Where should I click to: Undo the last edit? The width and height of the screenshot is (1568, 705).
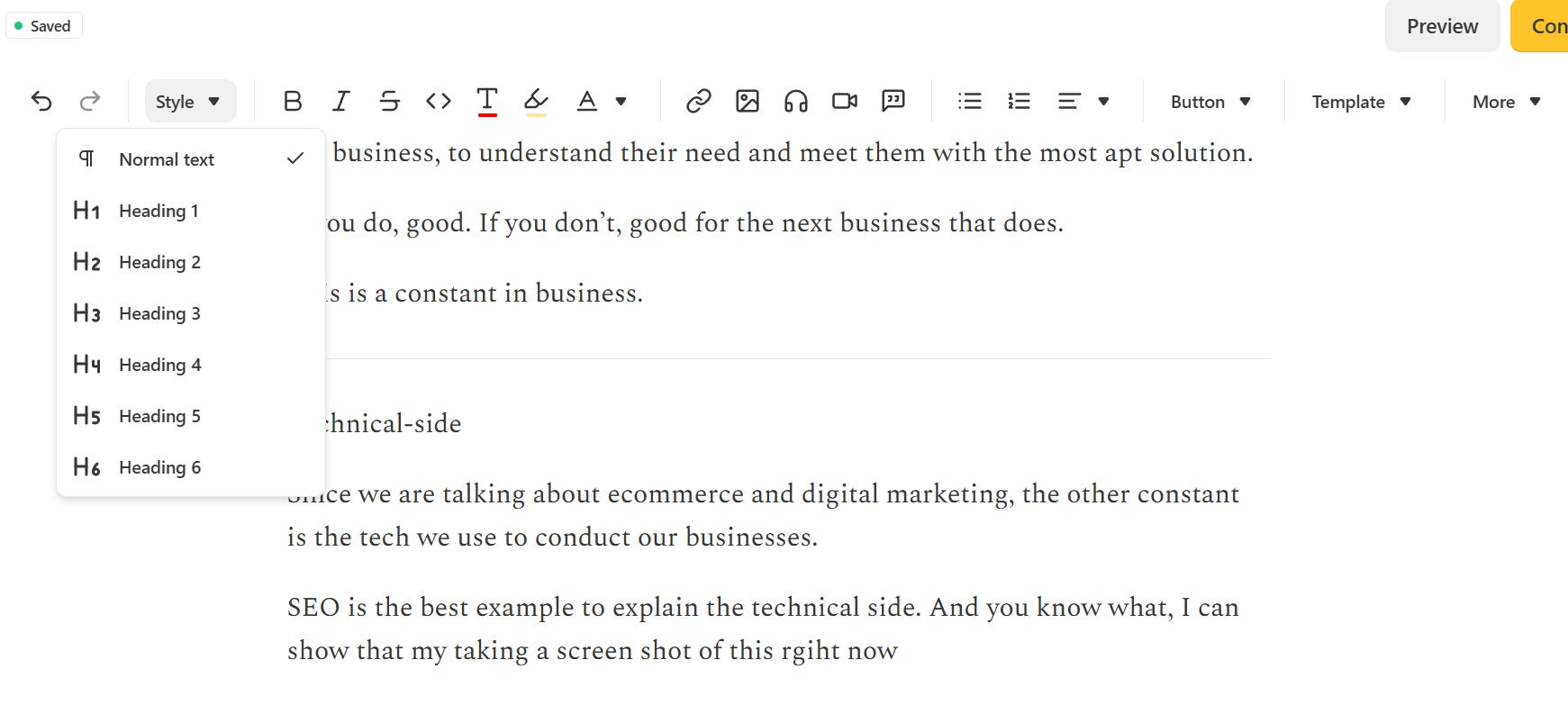click(41, 101)
